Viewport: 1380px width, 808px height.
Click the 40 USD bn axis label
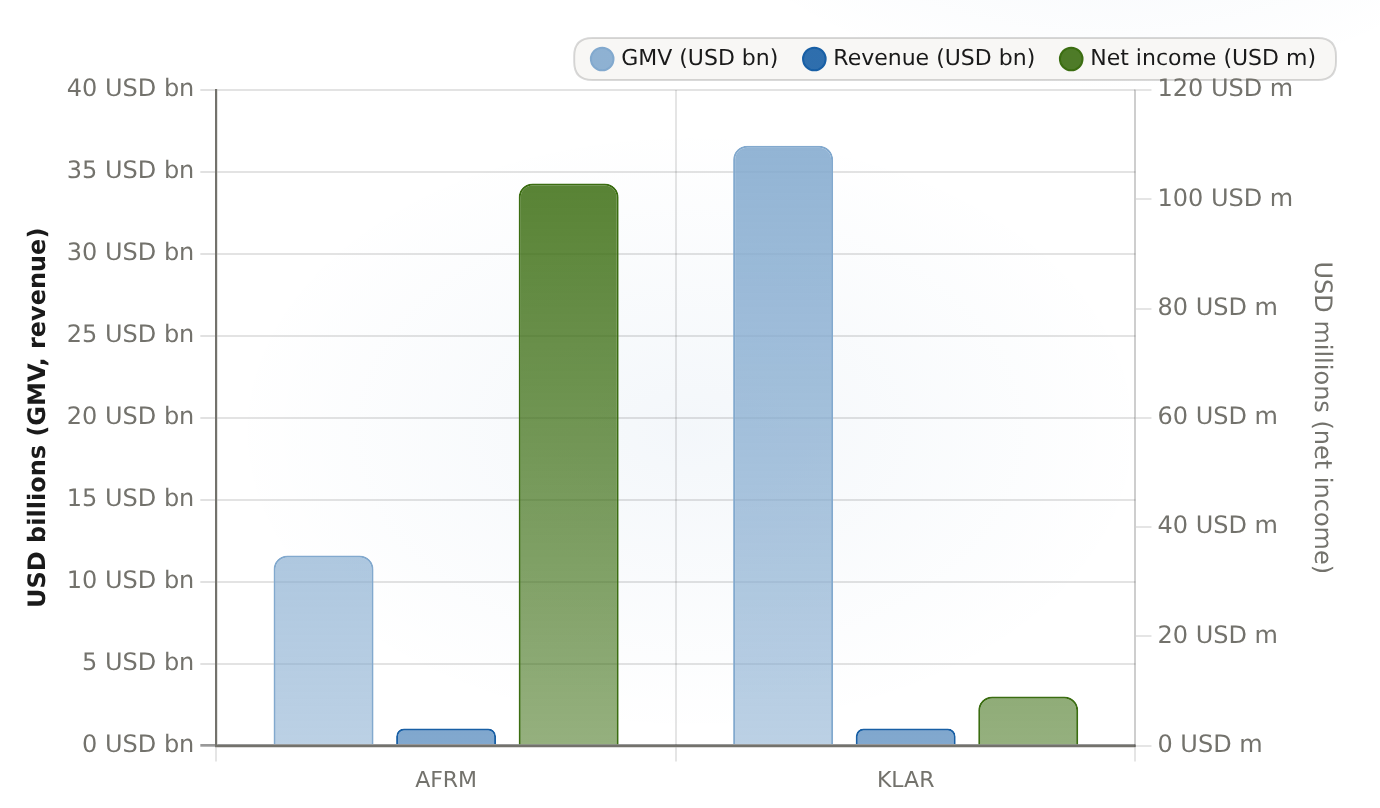[130, 89]
